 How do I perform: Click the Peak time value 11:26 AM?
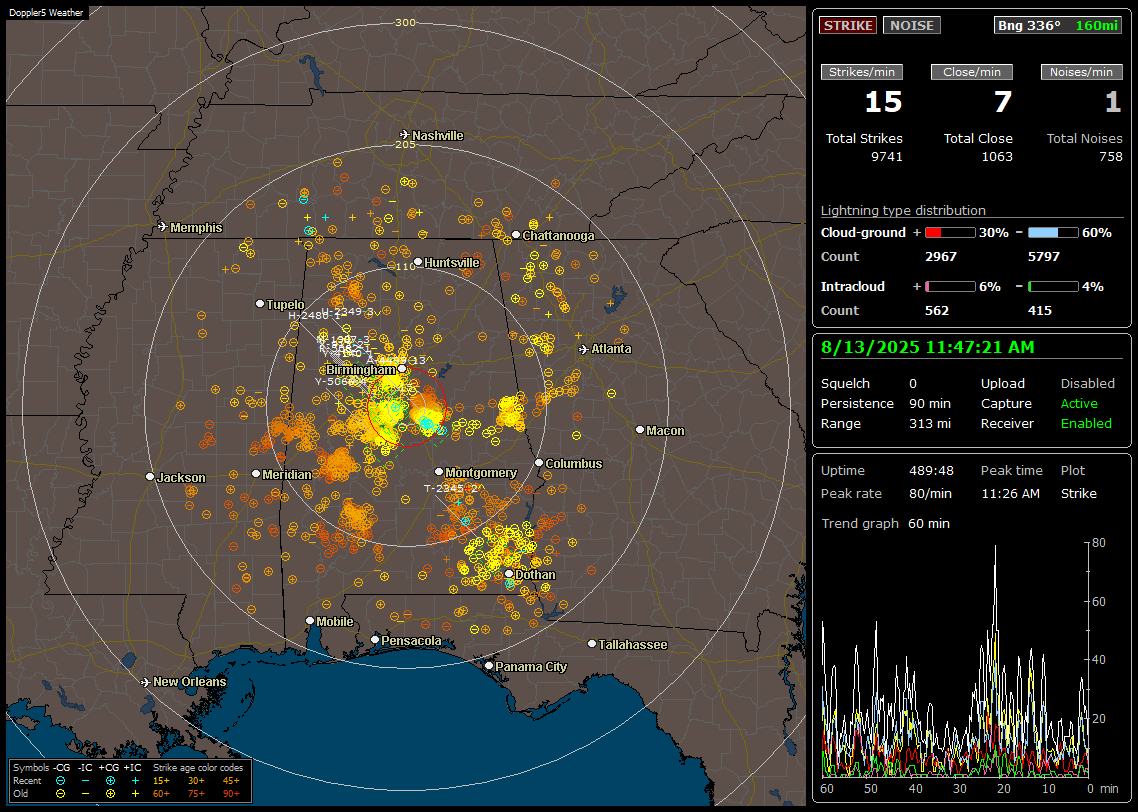(x=1010, y=493)
